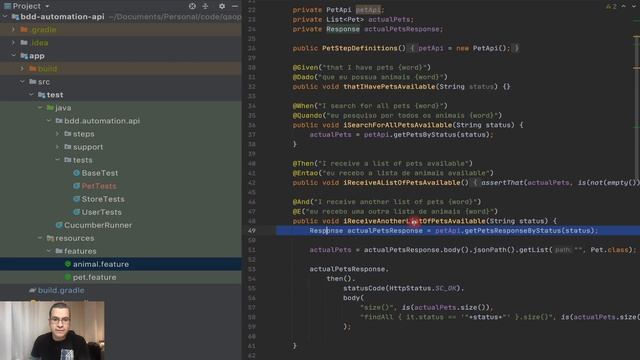Go to next highlighted problem arrow
640x360 pixels.
(x=633, y=6)
